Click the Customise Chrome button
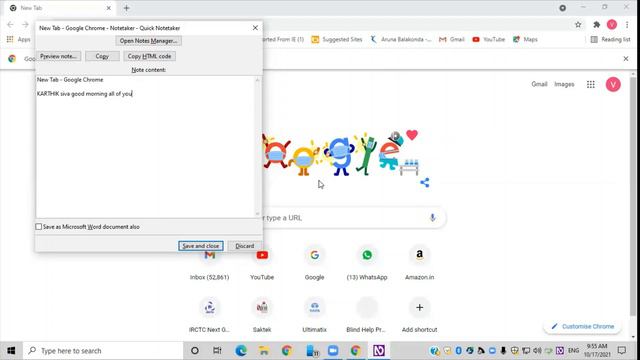The height and width of the screenshot is (360, 640). [x=582, y=326]
